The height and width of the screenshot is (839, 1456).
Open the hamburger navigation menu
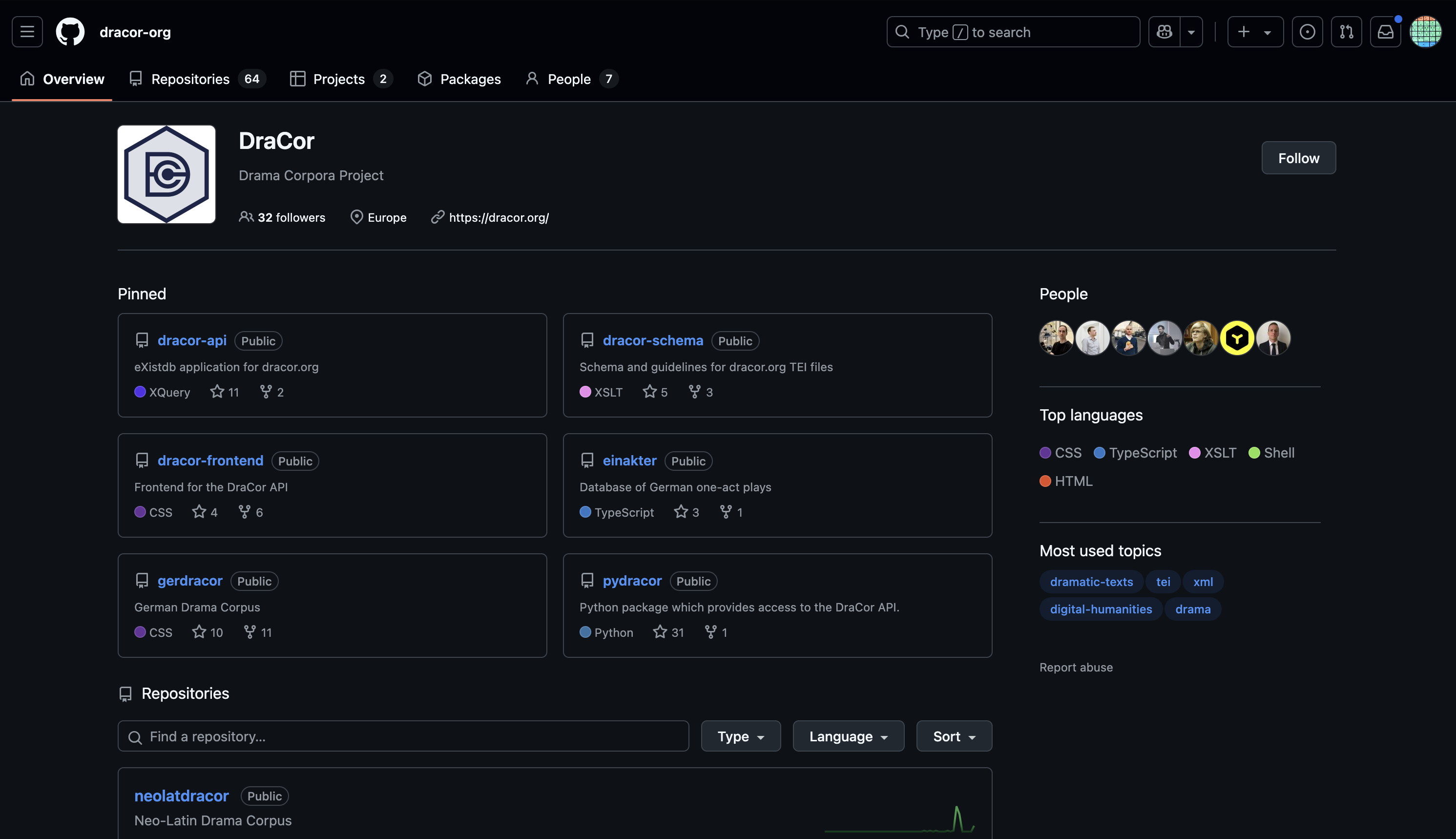tap(27, 32)
